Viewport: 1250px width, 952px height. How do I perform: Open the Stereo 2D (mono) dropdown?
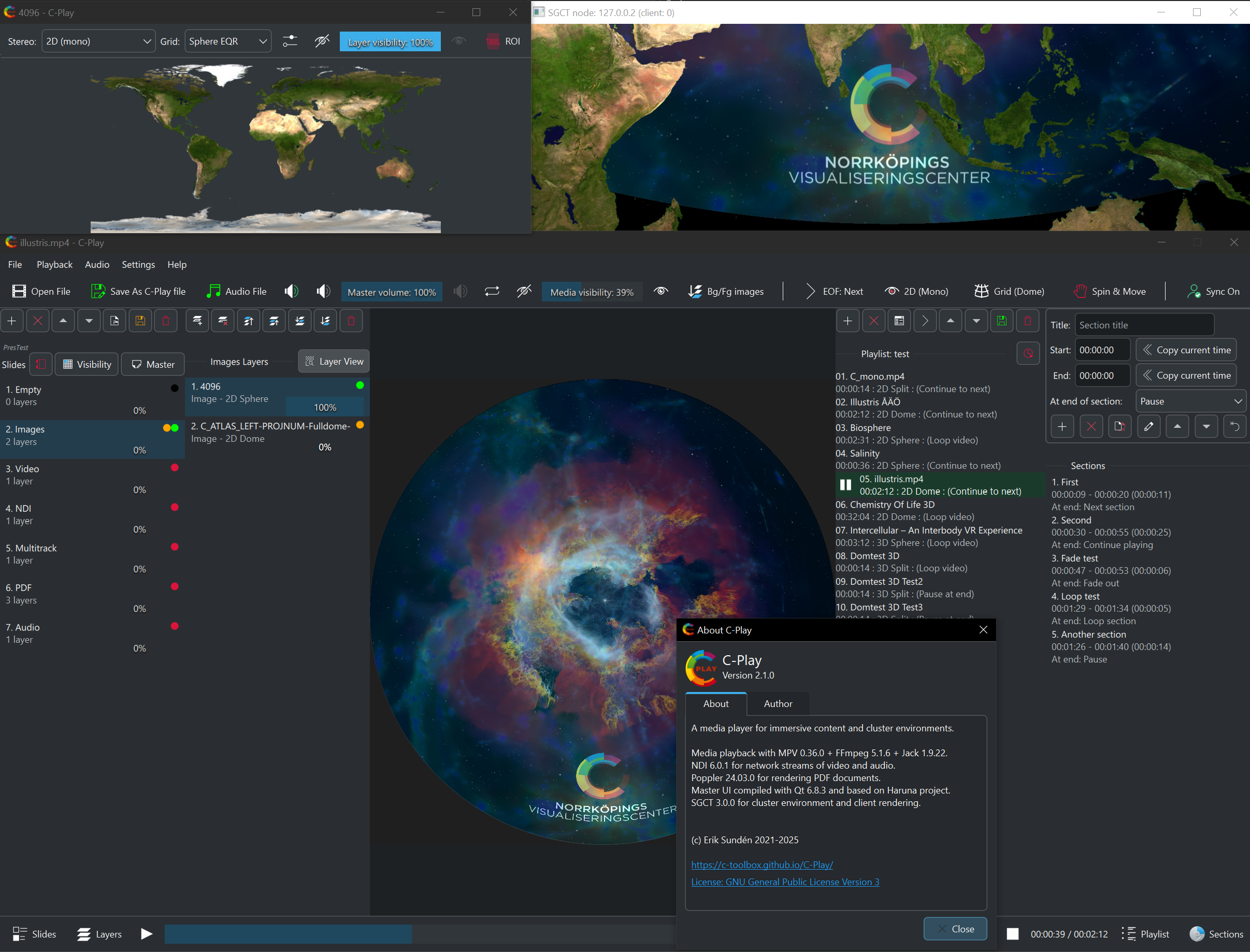98,41
